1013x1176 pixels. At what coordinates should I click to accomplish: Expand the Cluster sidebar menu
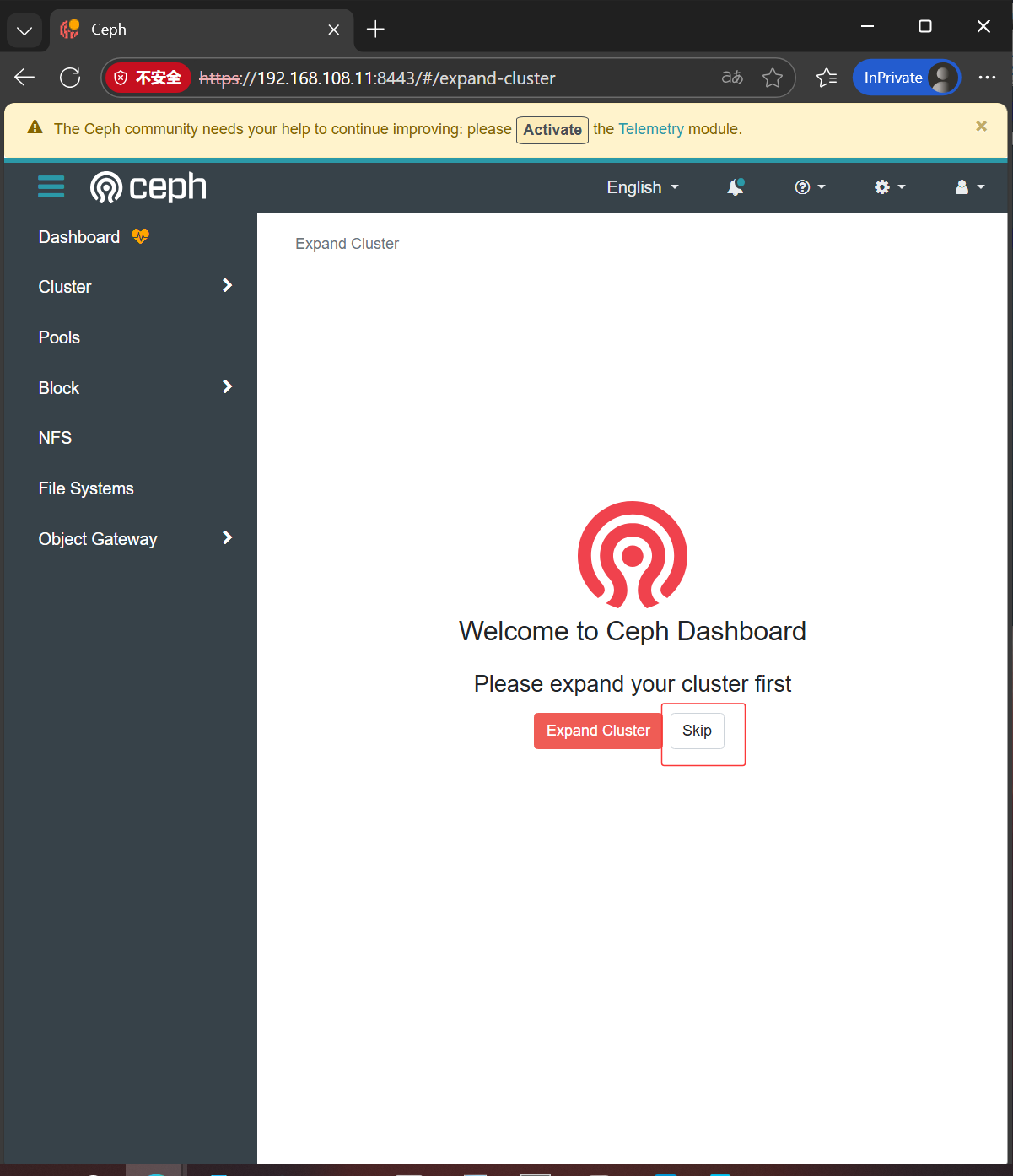pos(135,287)
